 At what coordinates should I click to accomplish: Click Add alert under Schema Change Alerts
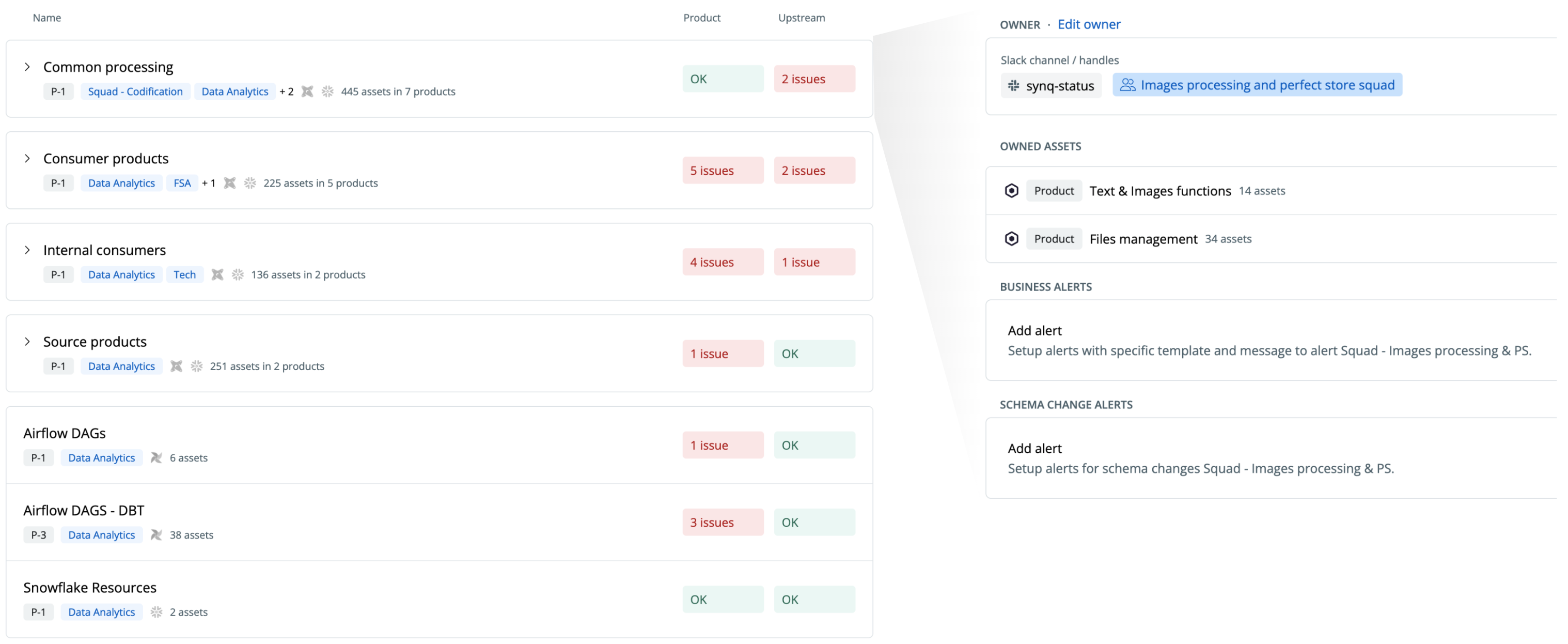pos(1034,449)
